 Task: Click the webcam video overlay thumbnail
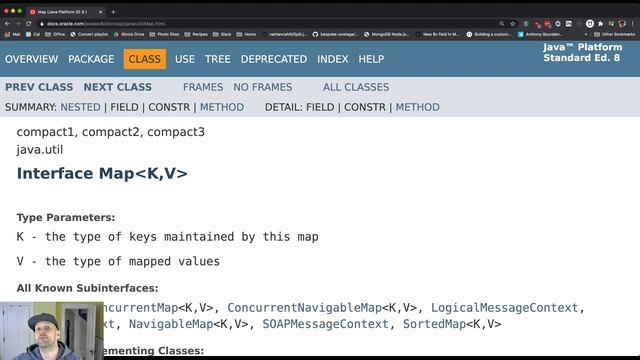tap(52, 331)
